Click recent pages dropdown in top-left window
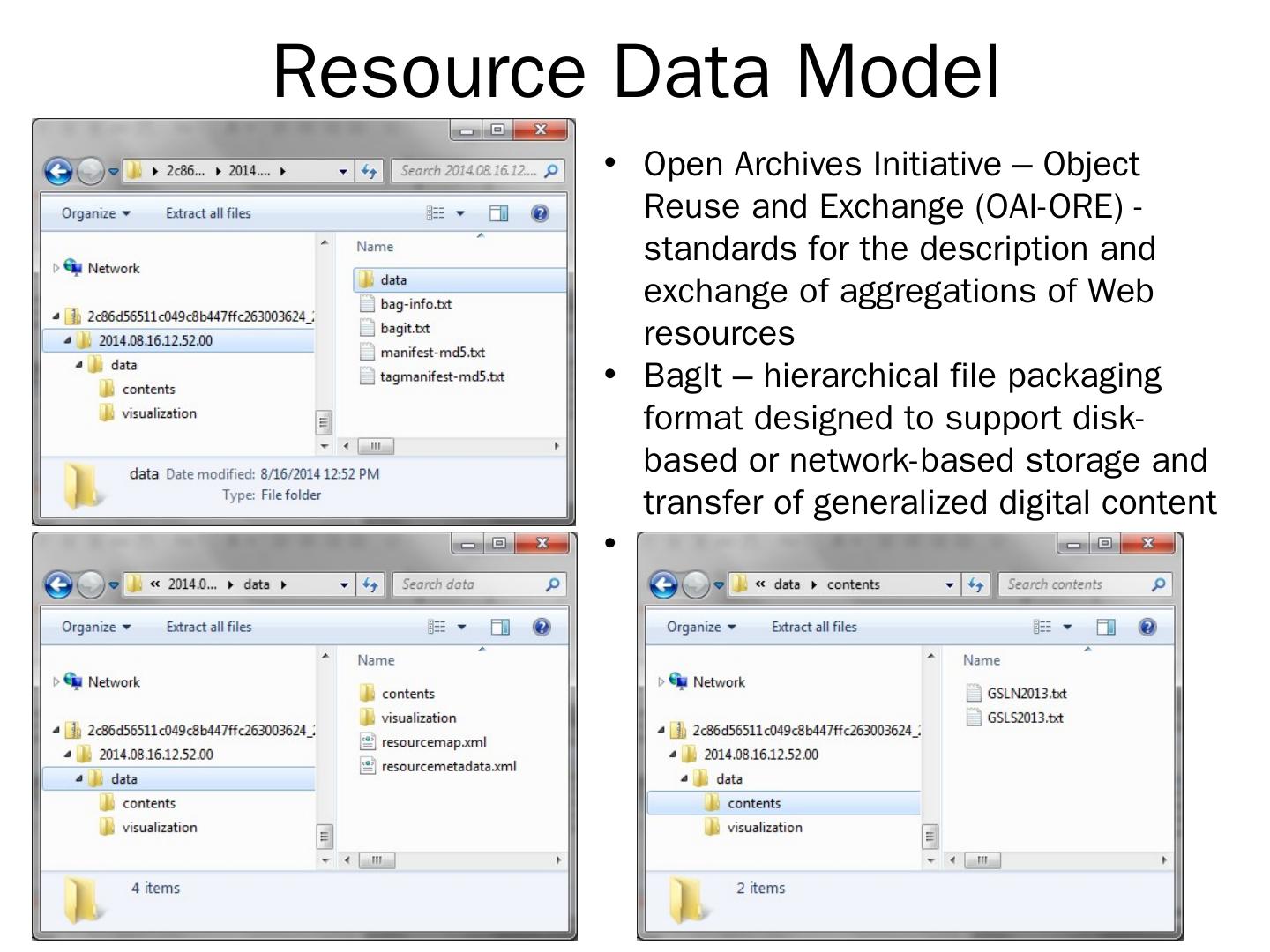 [x=114, y=172]
